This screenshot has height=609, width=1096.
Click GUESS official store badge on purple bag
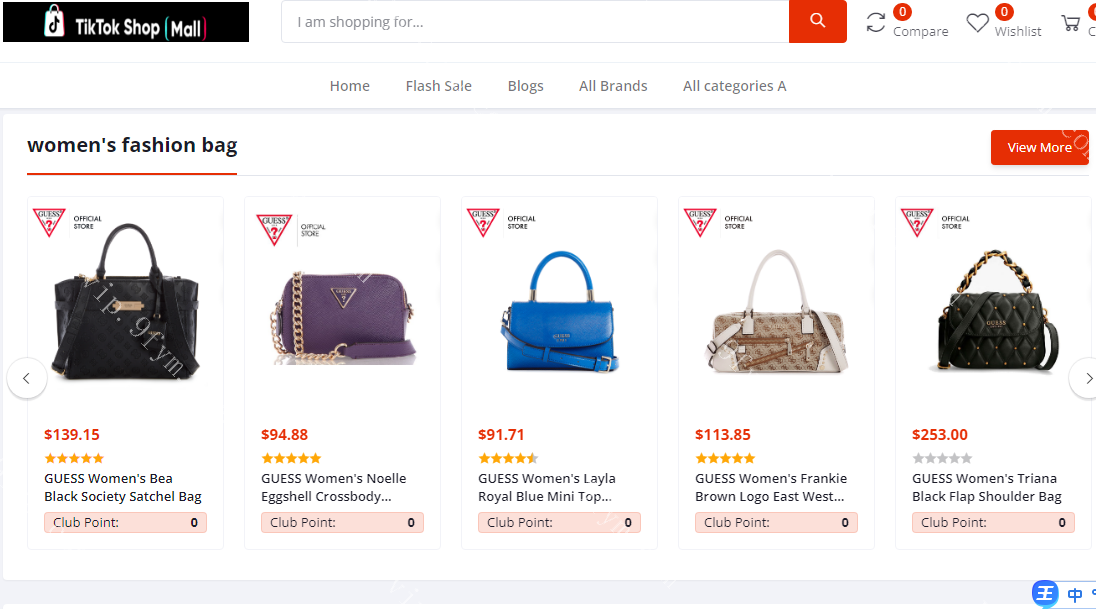291,229
